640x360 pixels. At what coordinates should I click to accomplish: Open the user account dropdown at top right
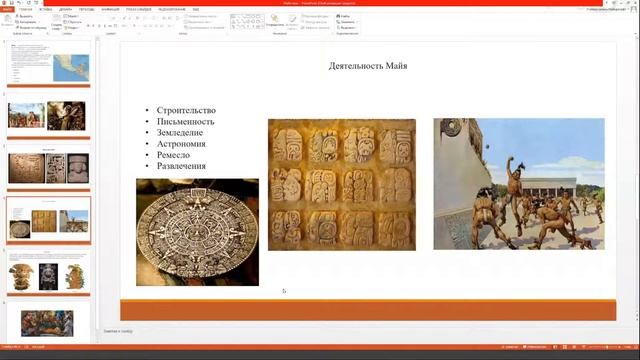[x=607, y=9]
